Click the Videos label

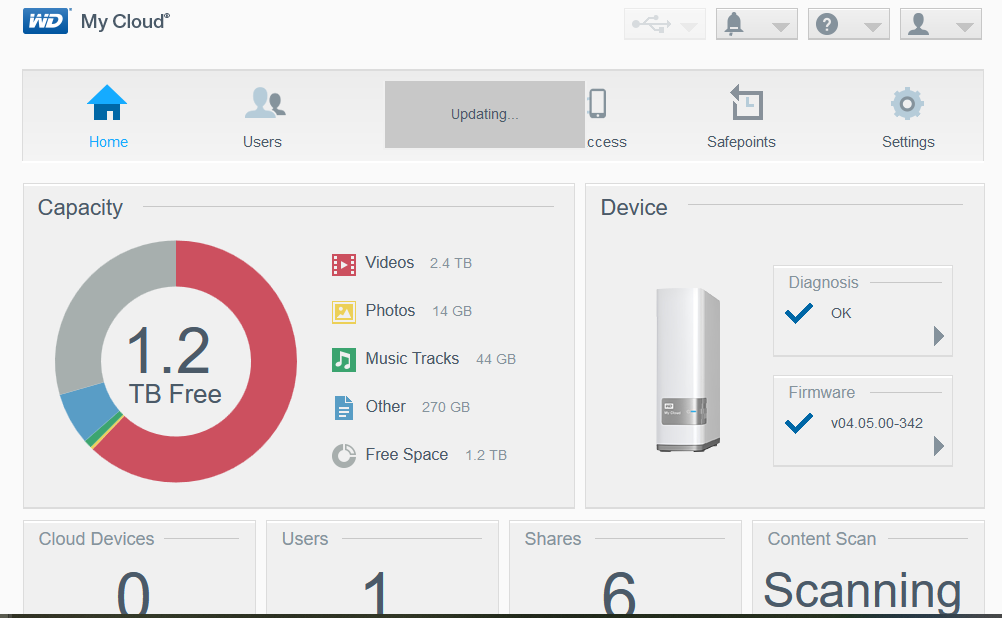[390, 262]
